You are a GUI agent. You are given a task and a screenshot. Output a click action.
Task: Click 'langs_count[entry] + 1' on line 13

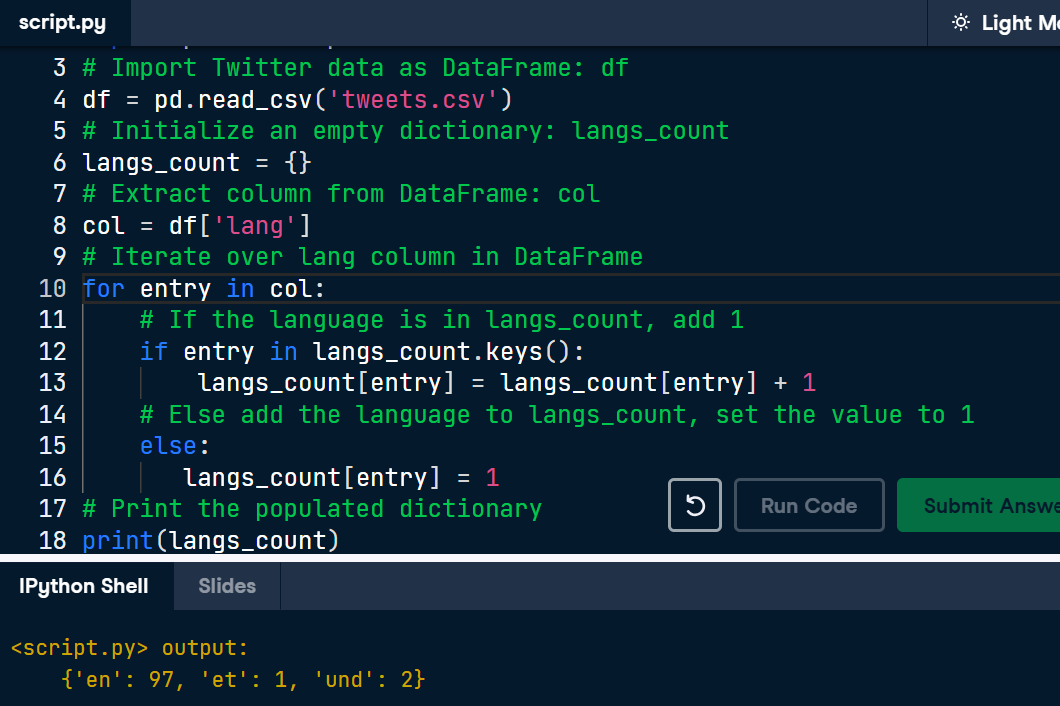tap(658, 383)
